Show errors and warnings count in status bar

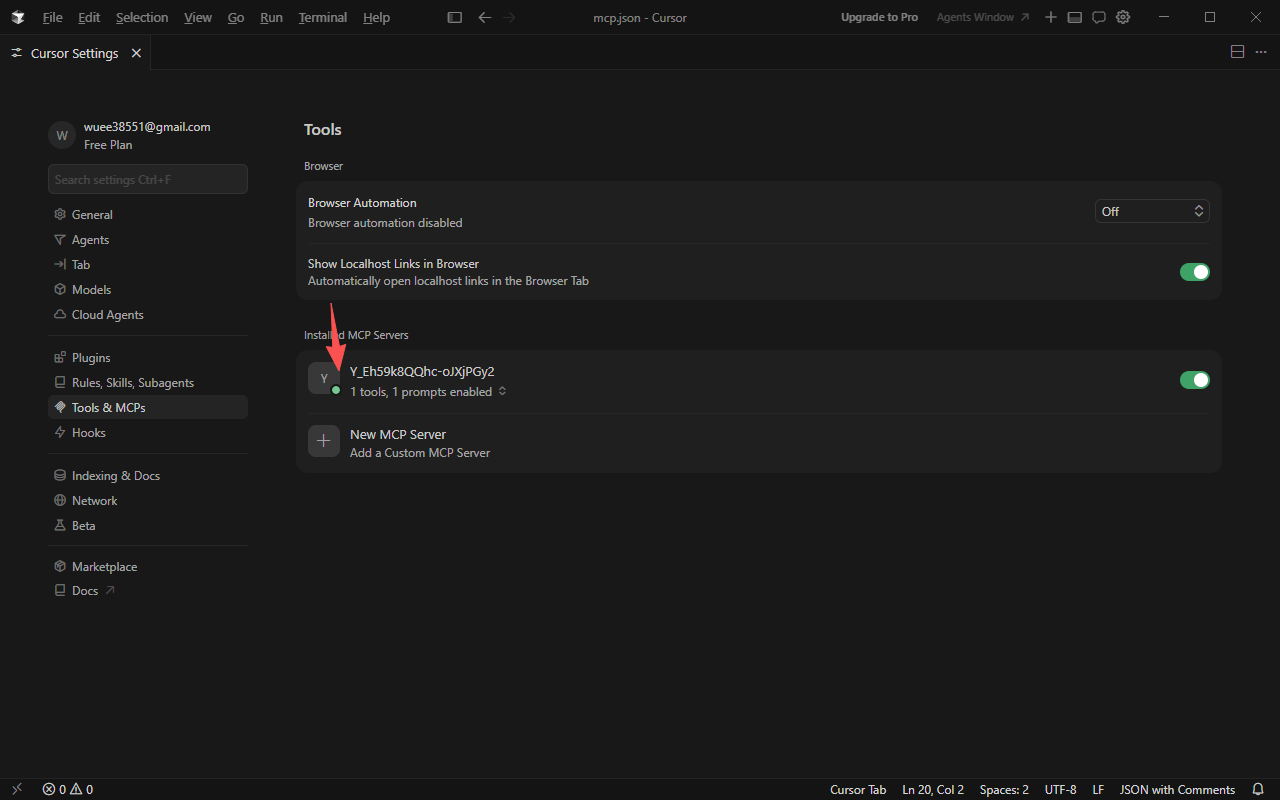click(x=68, y=789)
